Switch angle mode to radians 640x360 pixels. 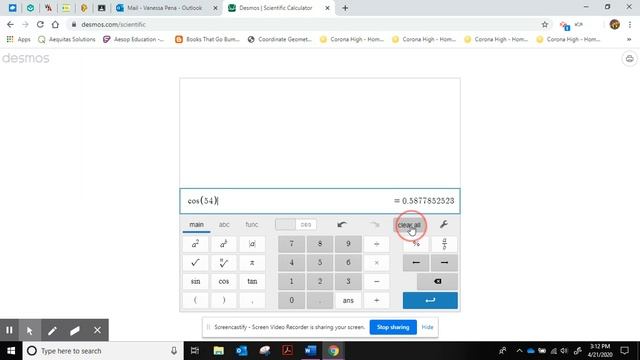[285, 224]
